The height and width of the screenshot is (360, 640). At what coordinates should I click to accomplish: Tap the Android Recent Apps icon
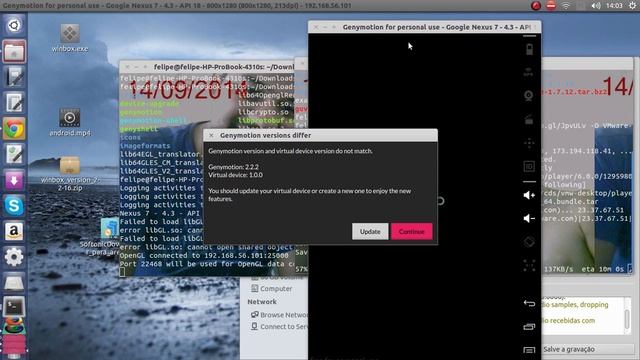[x=529, y=327]
